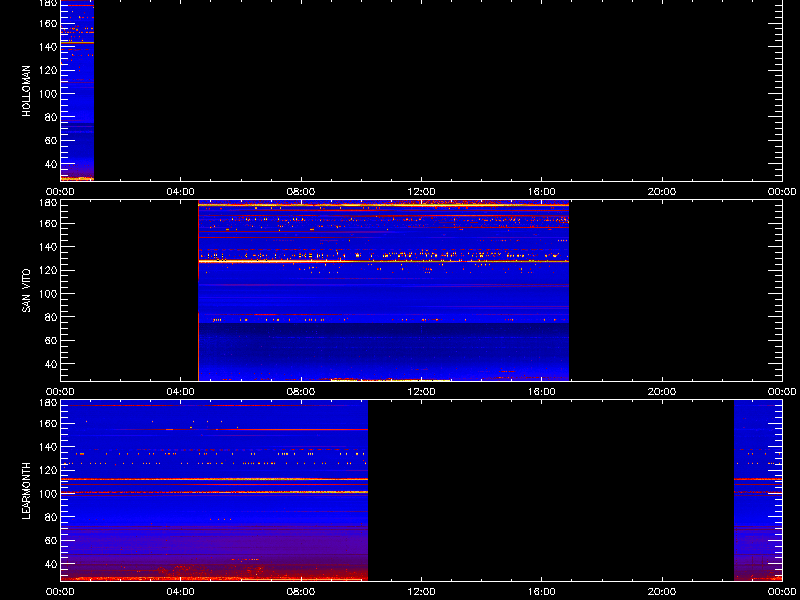800x600 pixels.
Task: Click the 120 frequency label on Learmonth axis
Action: click(x=48, y=470)
